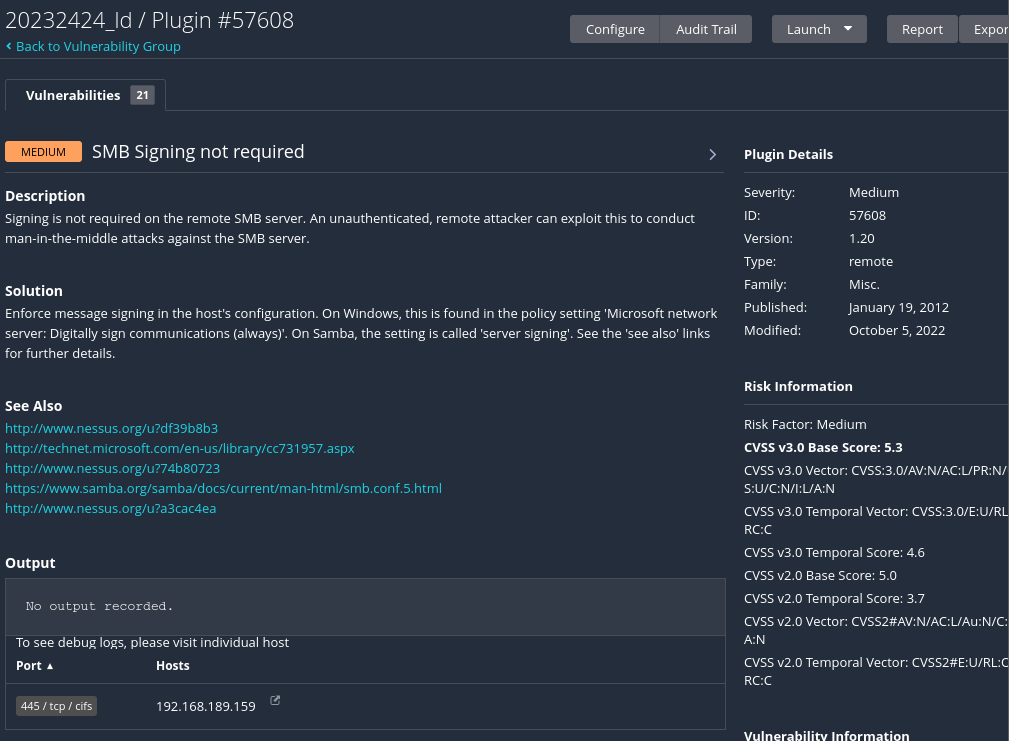Click the vulnerabilities count badge 21
This screenshot has height=741, width=1009.
tap(142, 95)
